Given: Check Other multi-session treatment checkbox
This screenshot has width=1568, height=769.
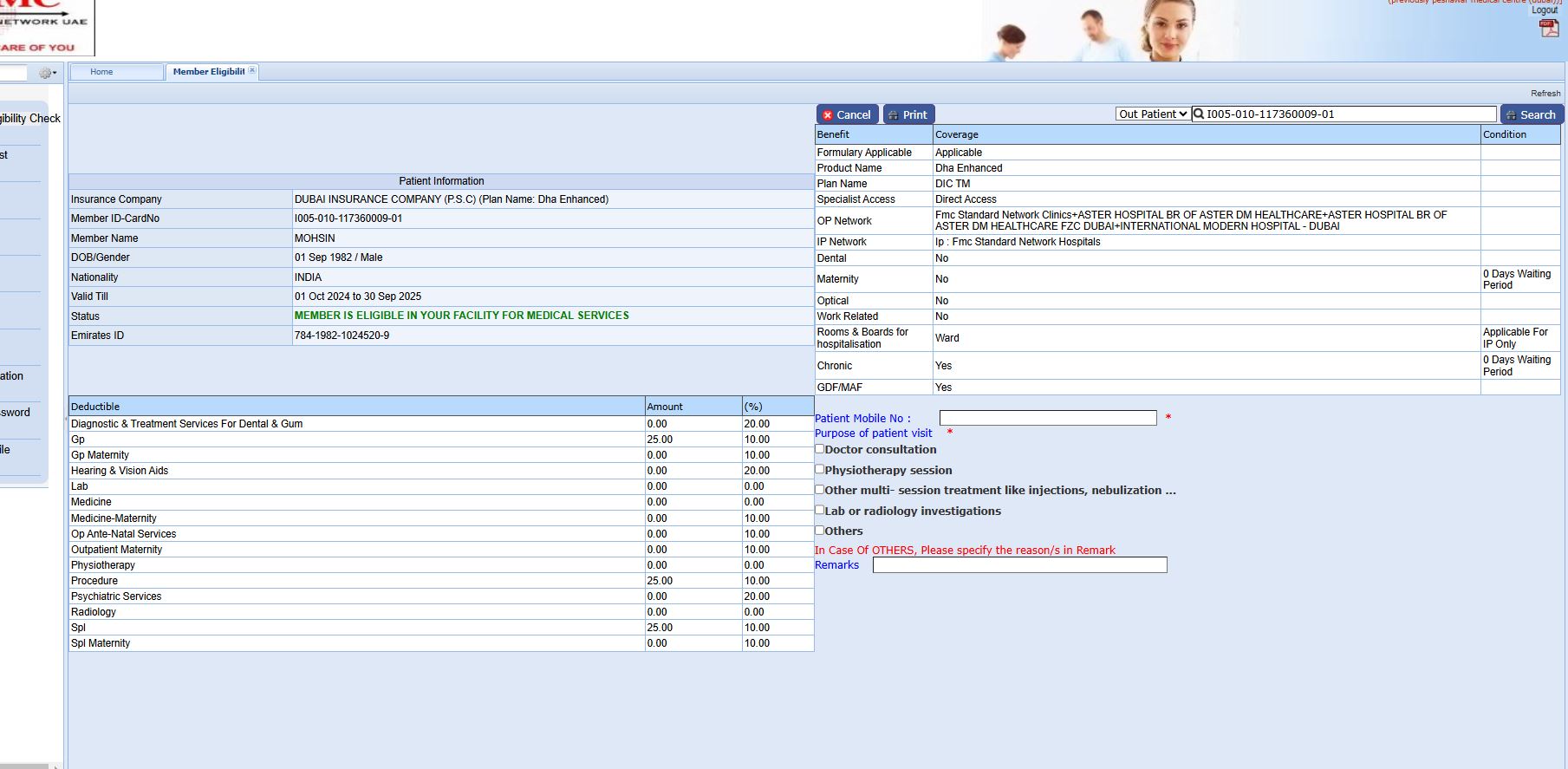Looking at the screenshot, I should (x=819, y=490).
